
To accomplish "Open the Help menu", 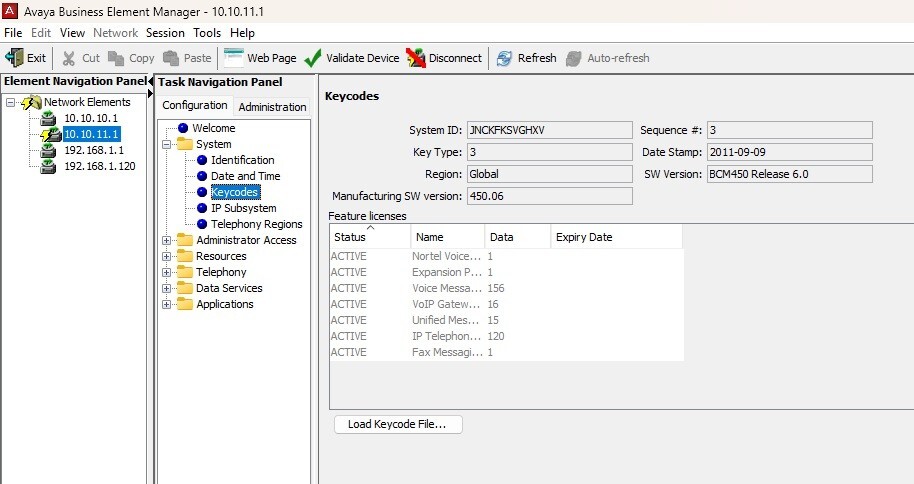I will click(242, 33).
